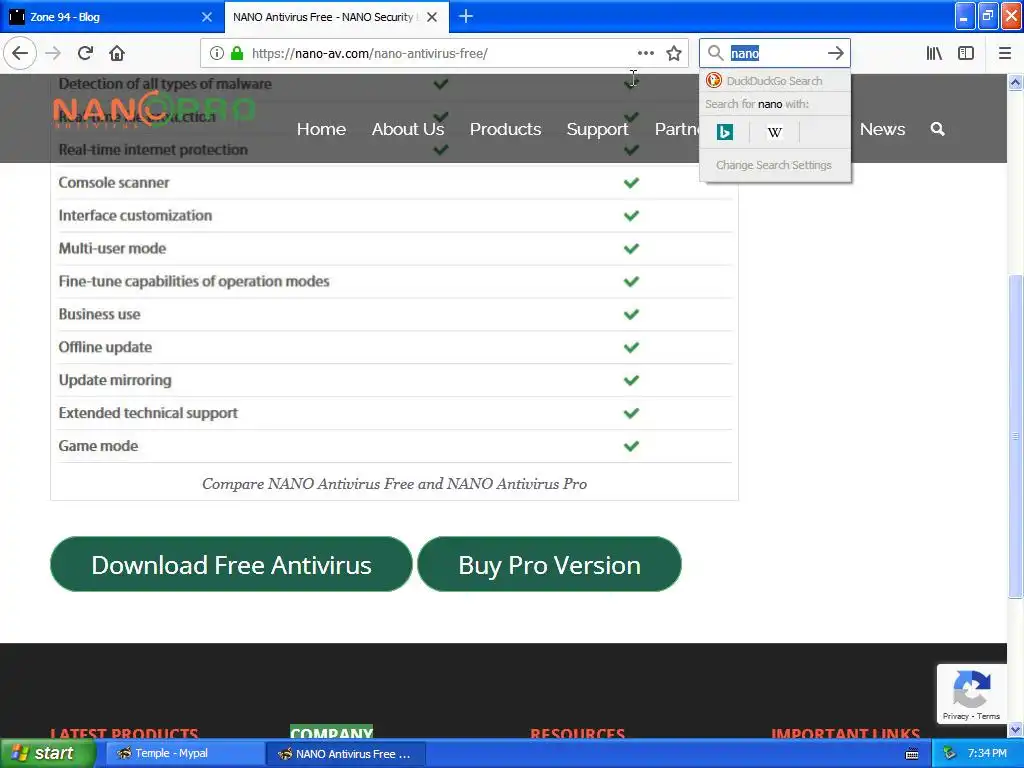The image size is (1024, 768).
Task: Bookmark this page with the star
Action: click(674, 53)
